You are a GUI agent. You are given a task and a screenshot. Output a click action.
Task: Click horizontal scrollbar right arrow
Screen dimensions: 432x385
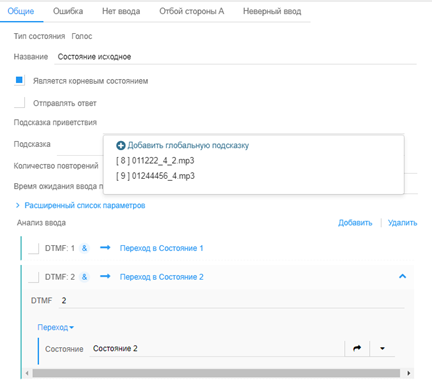[409, 373]
